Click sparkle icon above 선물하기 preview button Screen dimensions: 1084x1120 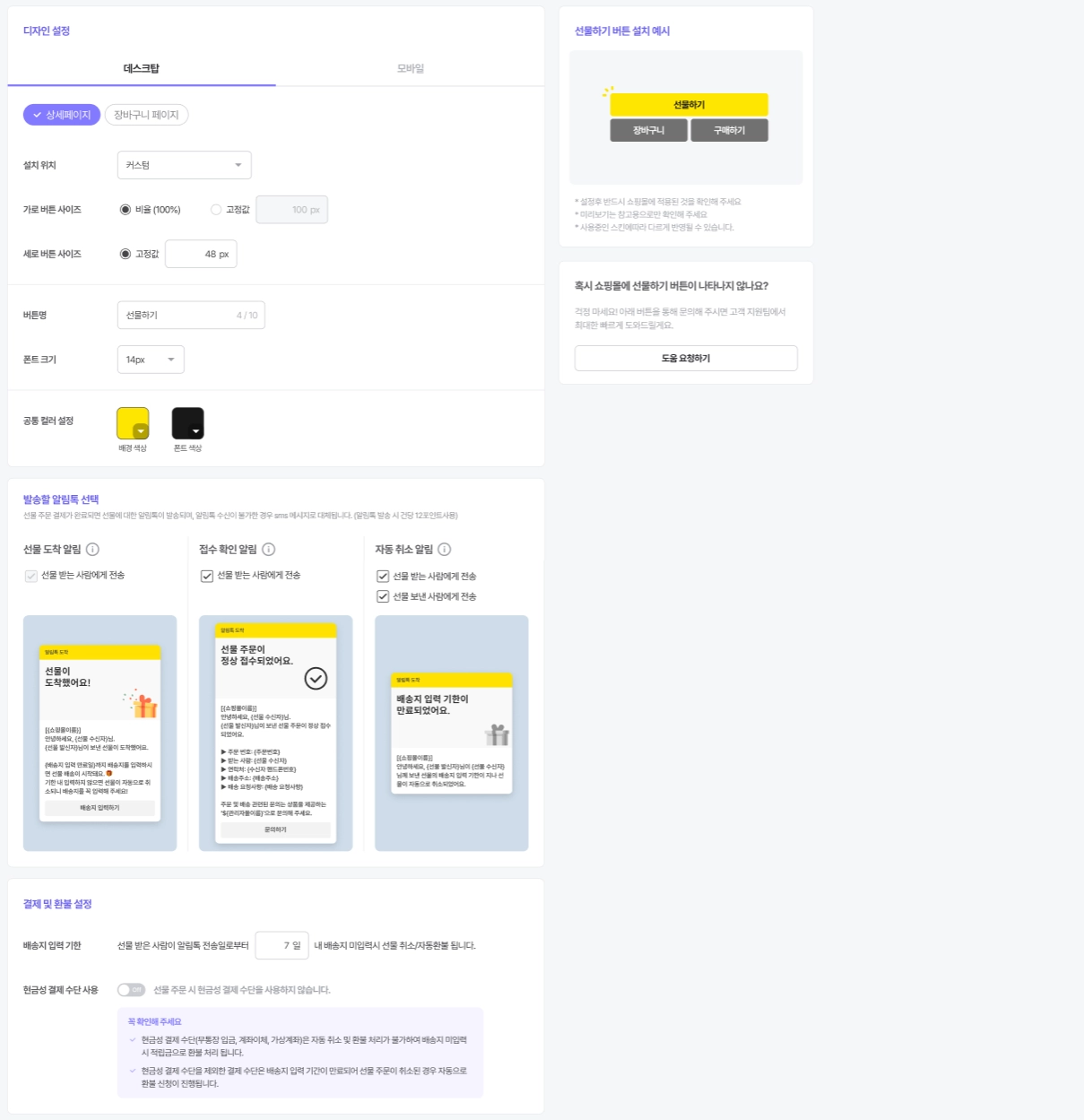607,91
